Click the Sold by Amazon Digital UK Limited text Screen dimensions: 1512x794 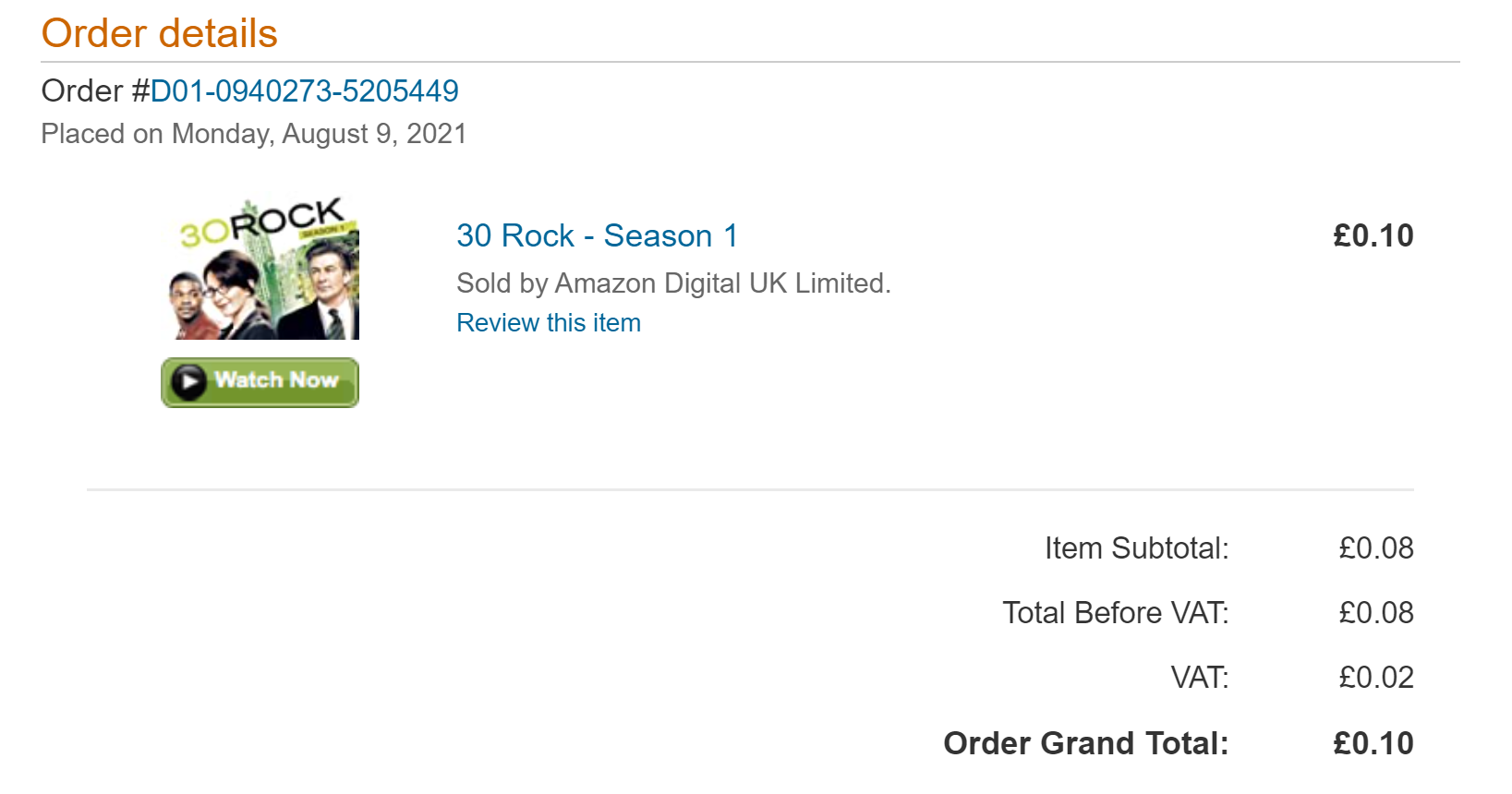pyautogui.click(x=674, y=283)
